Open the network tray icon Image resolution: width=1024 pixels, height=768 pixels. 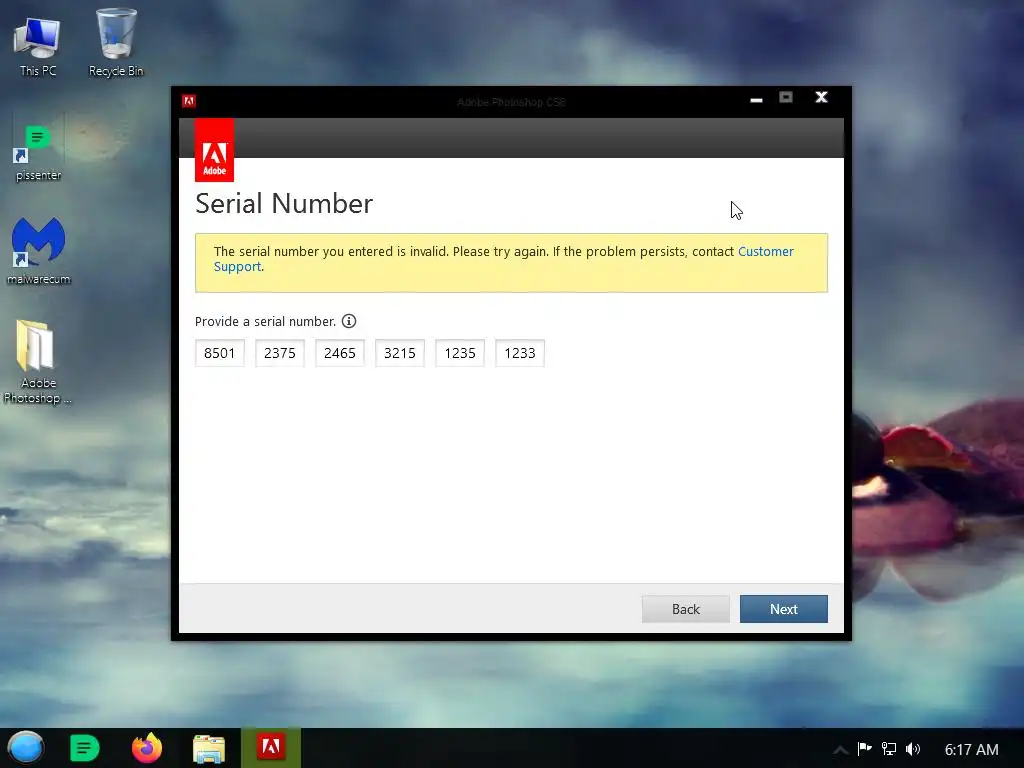point(889,748)
